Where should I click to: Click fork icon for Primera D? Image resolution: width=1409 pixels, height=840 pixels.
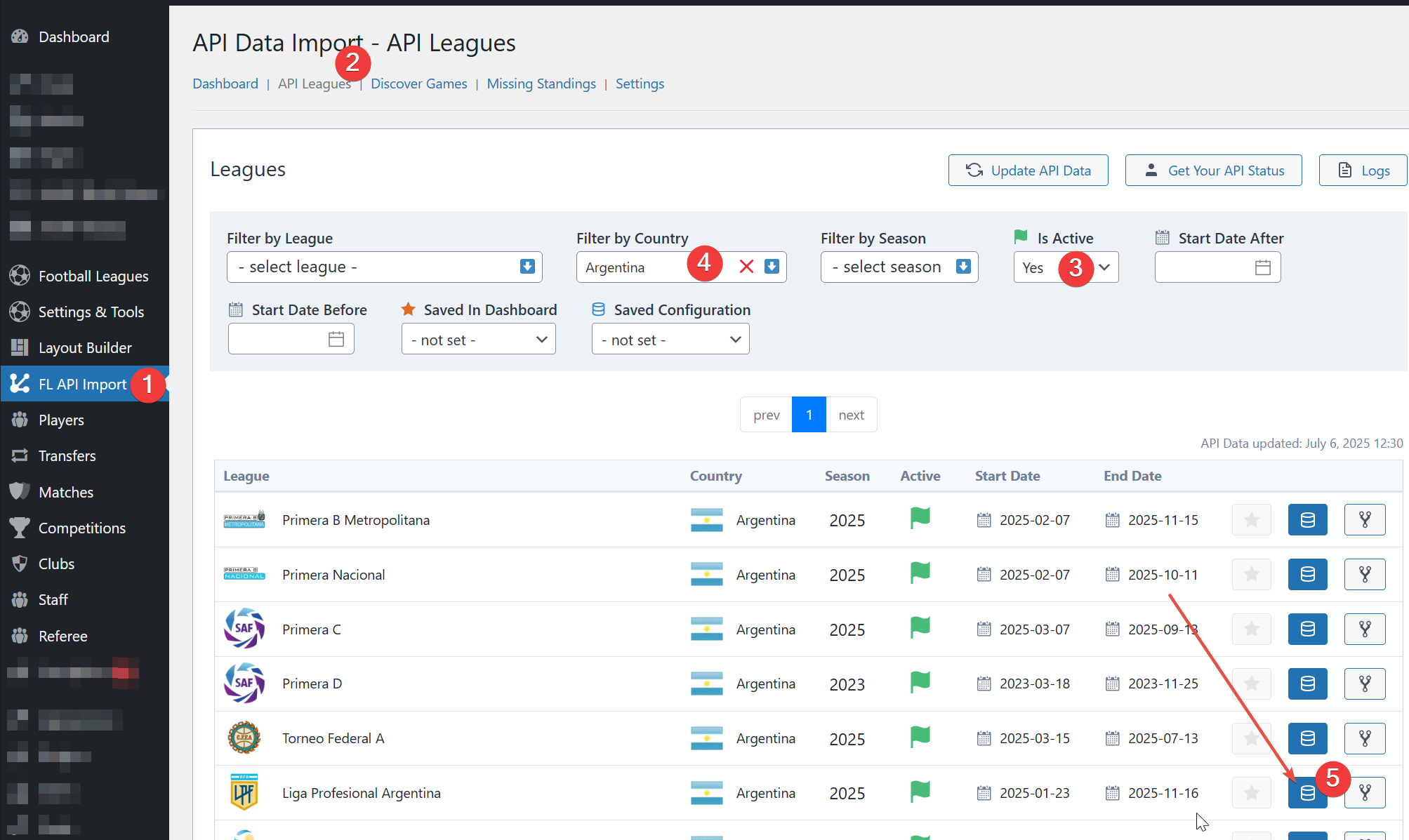pyautogui.click(x=1365, y=684)
